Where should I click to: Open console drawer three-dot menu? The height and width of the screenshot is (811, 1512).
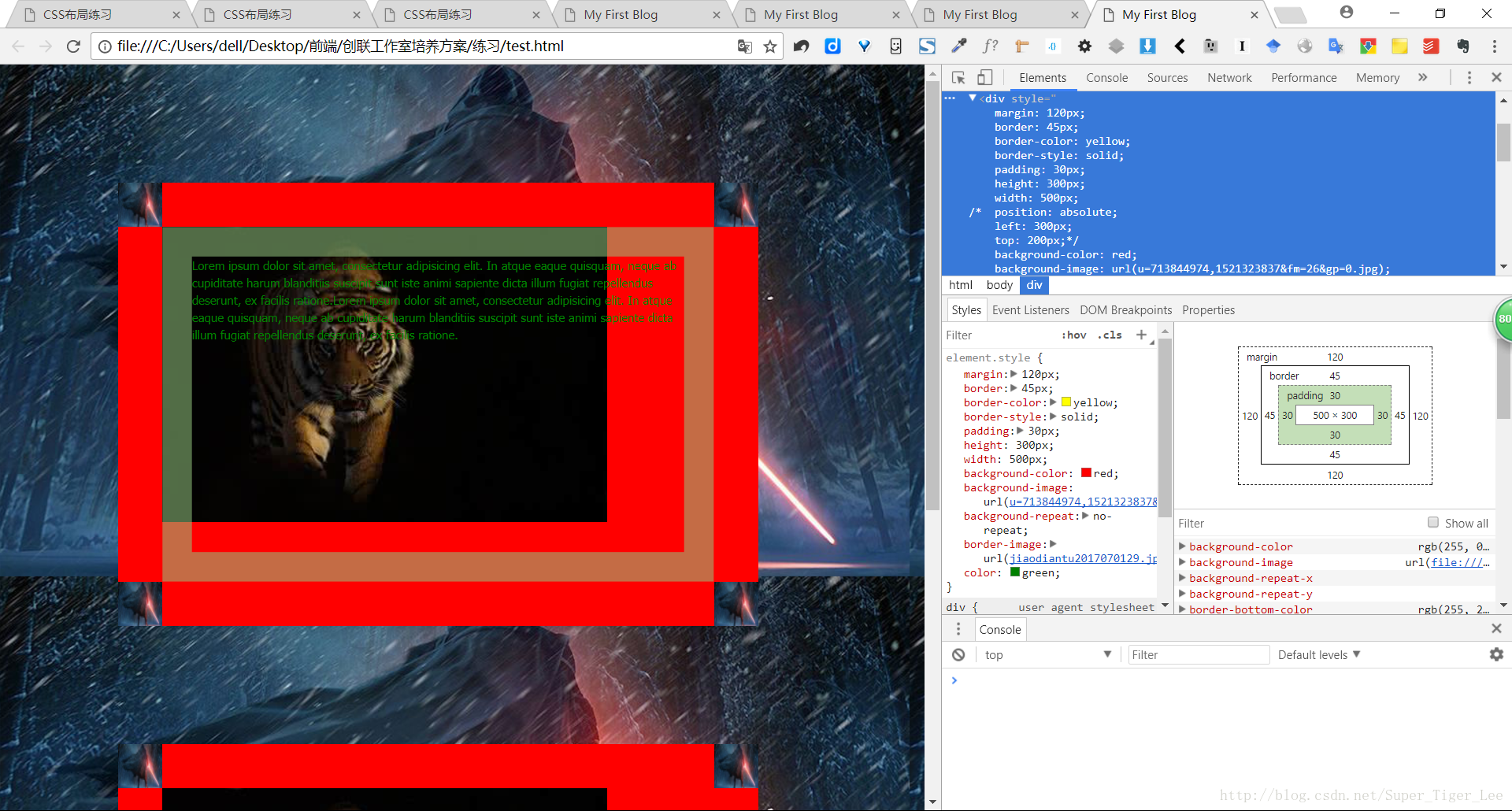958,629
